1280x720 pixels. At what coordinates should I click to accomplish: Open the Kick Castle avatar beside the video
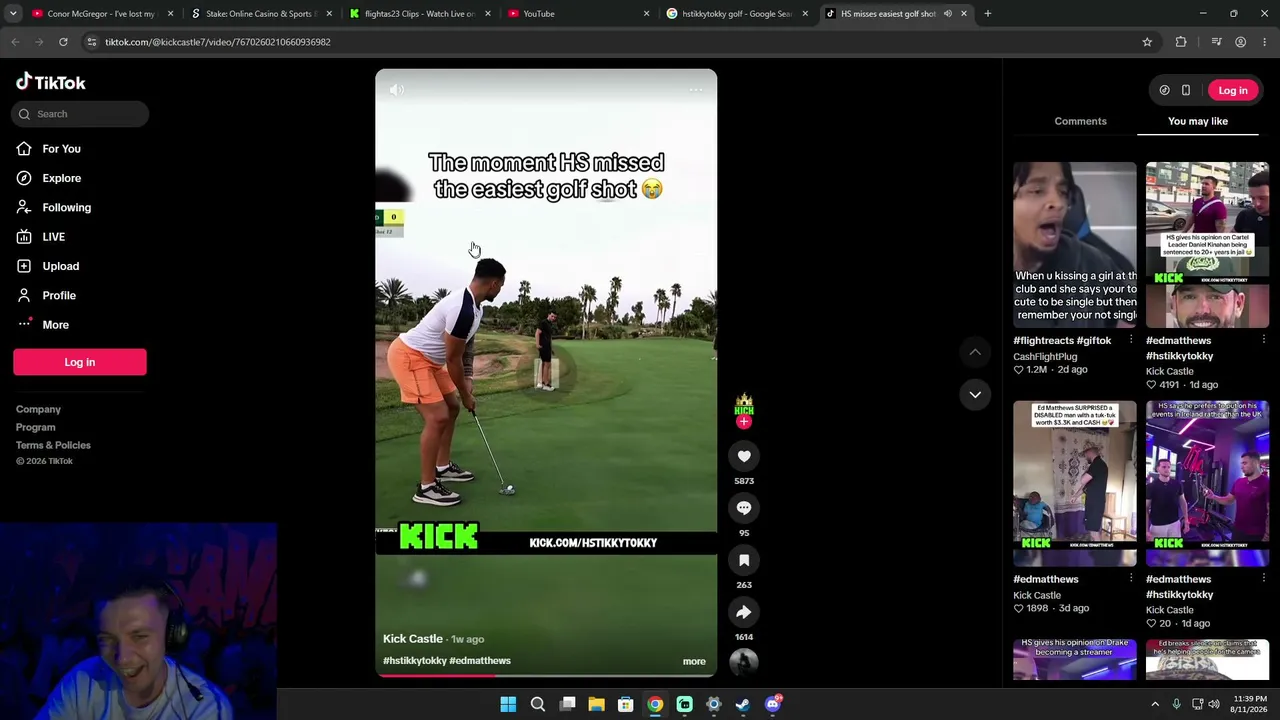[x=744, y=405]
